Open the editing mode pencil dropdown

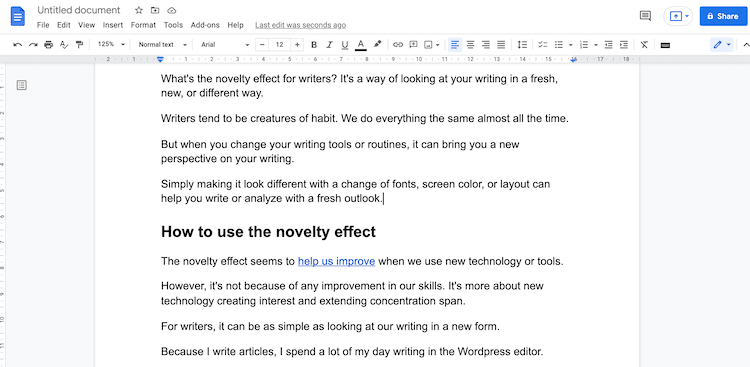(722, 44)
